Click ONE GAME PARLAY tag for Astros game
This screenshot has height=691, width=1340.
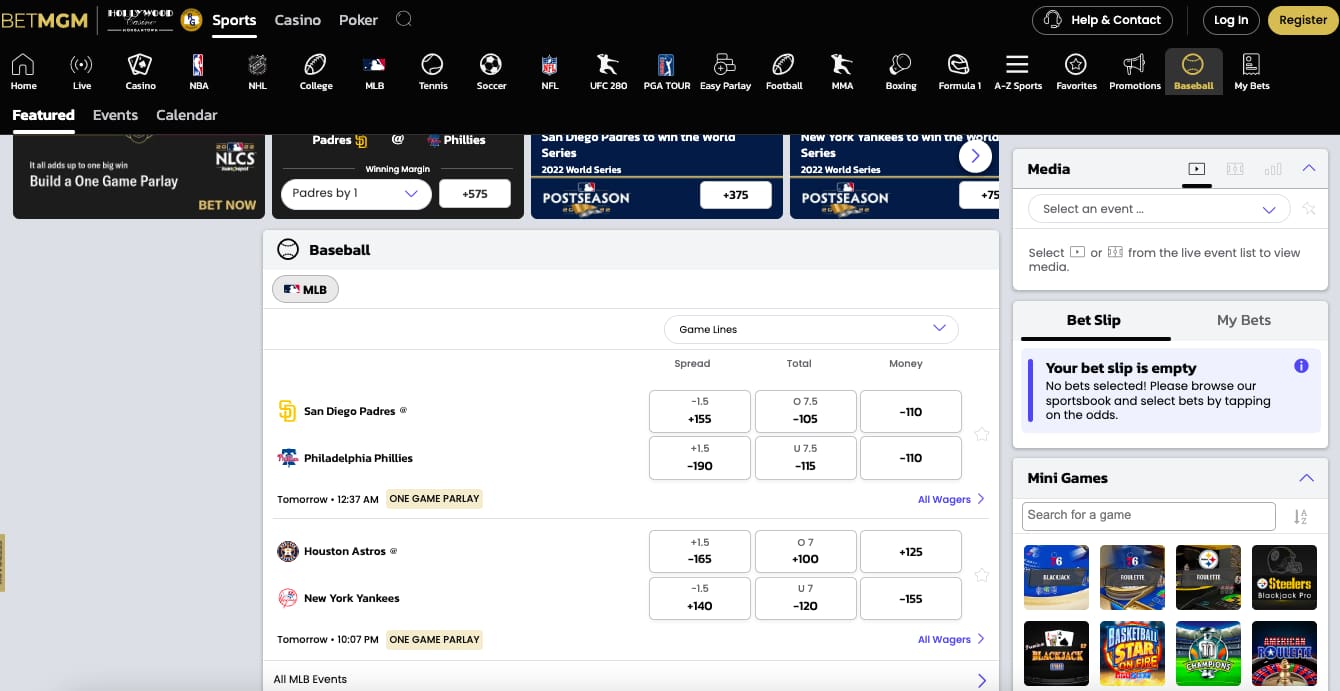pyautogui.click(x=434, y=639)
